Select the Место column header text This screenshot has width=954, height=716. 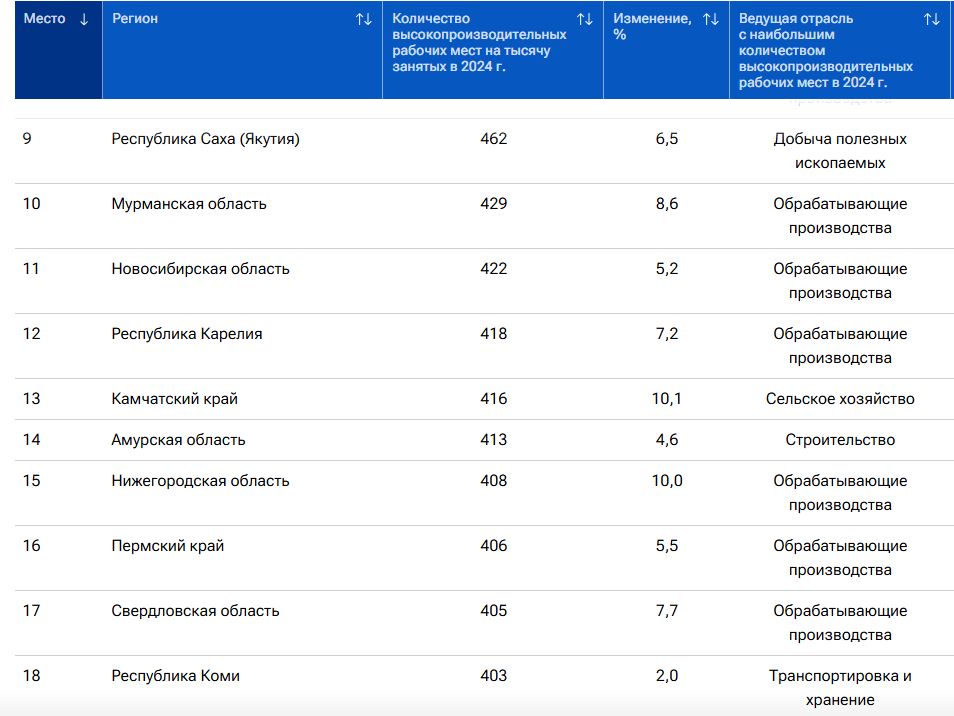44,19
